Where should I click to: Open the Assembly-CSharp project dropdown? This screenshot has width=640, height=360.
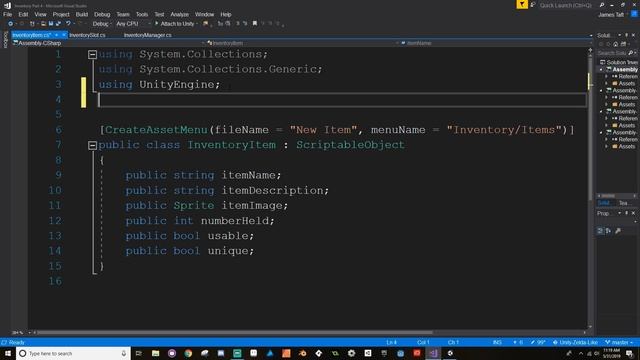click(108, 43)
